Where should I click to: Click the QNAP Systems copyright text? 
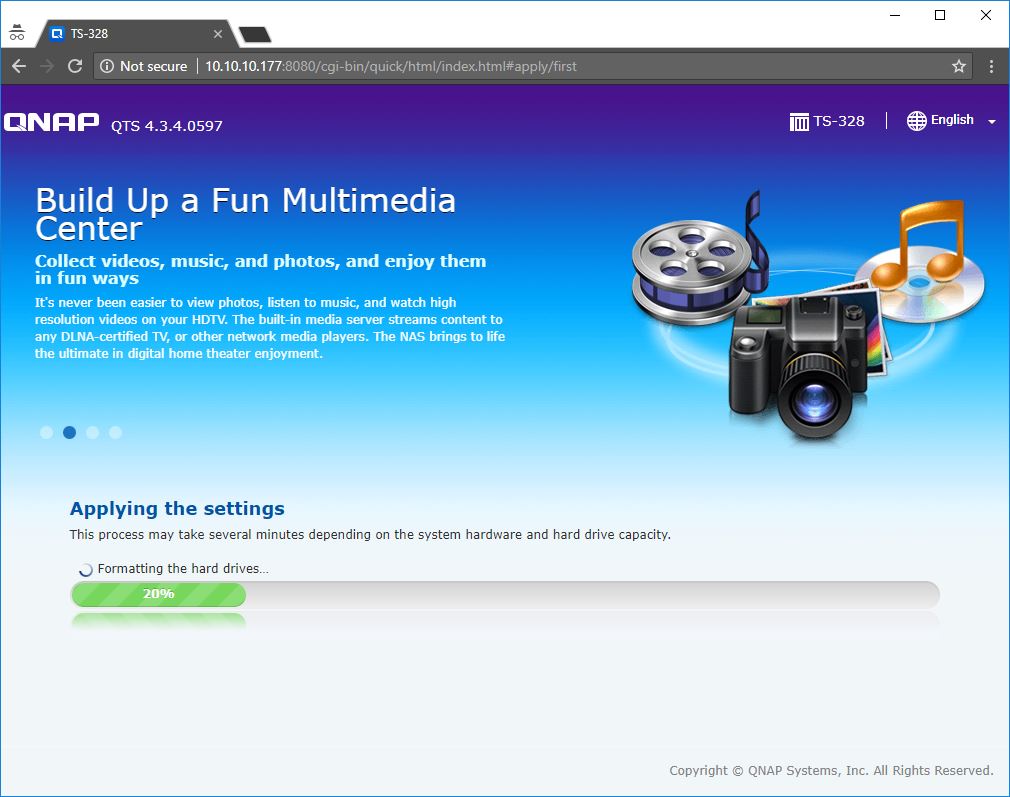[x=831, y=771]
